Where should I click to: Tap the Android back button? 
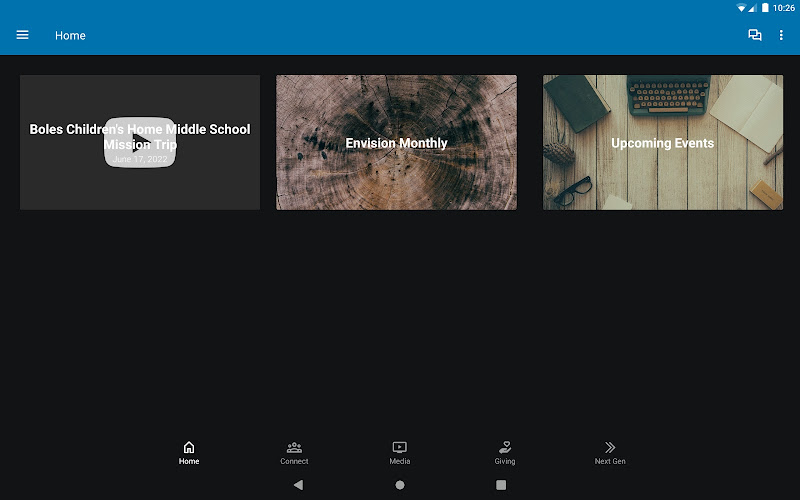click(x=298, y=485)
